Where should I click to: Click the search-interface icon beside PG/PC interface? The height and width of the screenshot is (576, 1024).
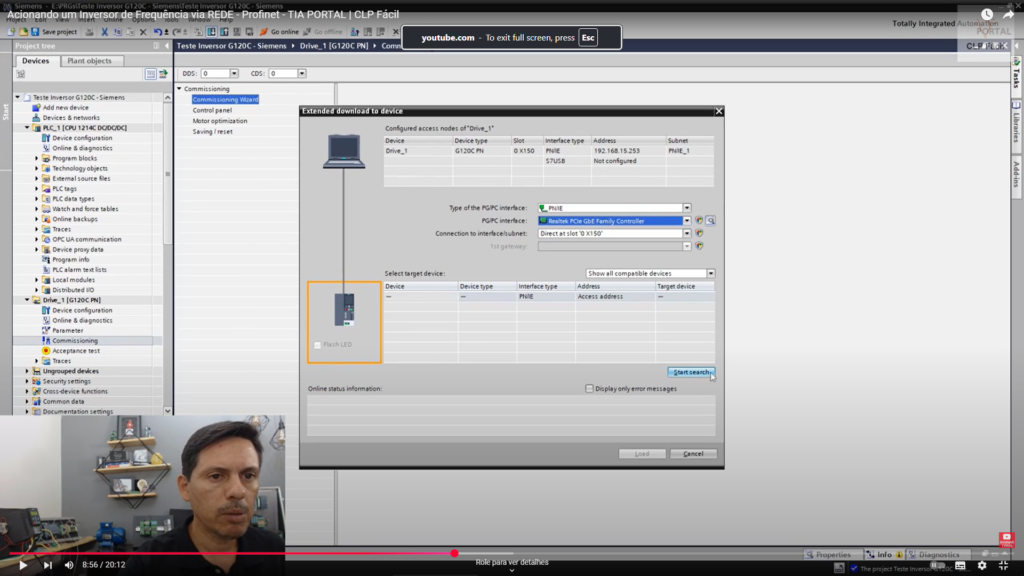click(711, 221)
